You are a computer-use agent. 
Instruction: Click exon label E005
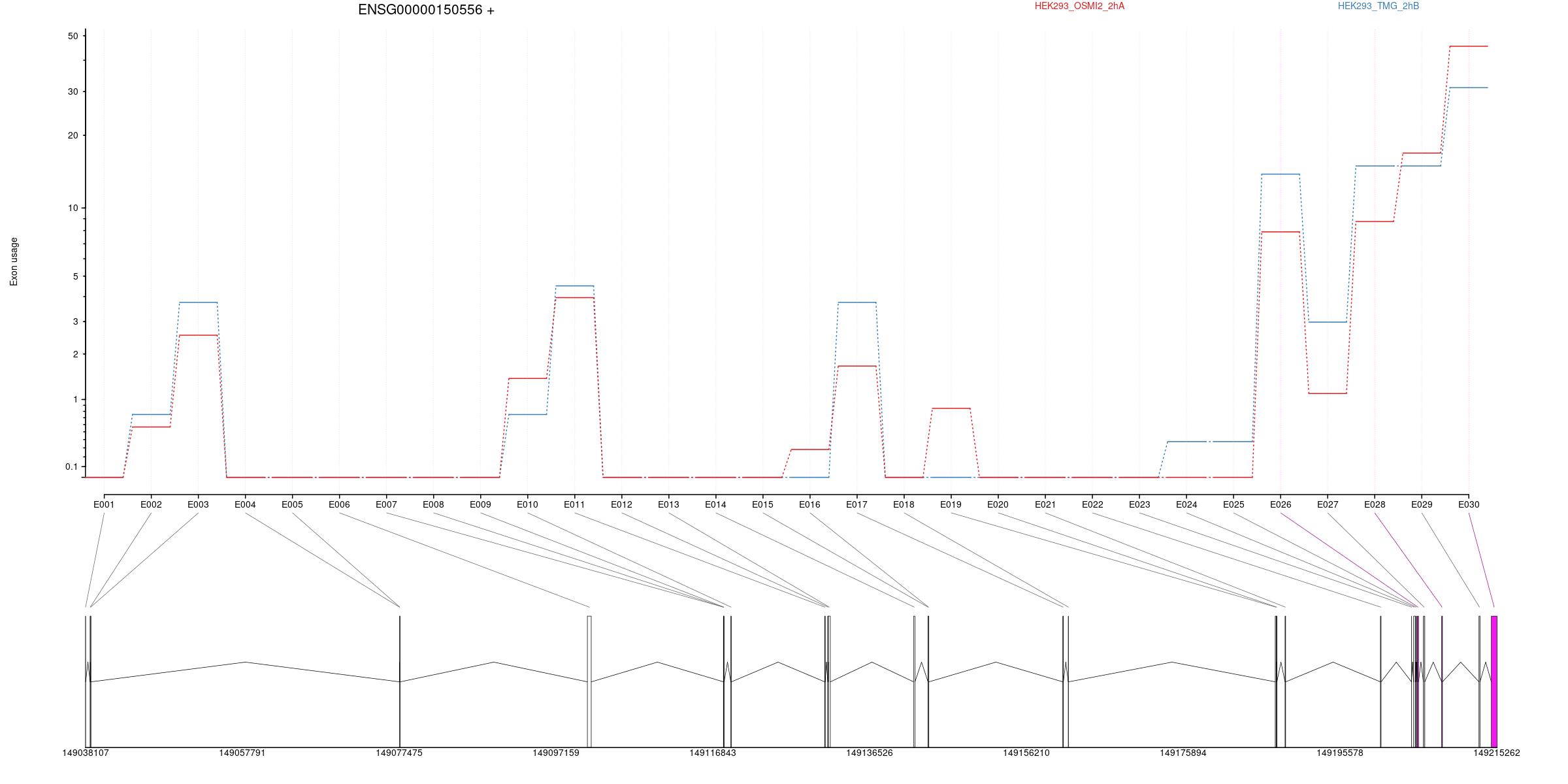[x=292, y=504]
